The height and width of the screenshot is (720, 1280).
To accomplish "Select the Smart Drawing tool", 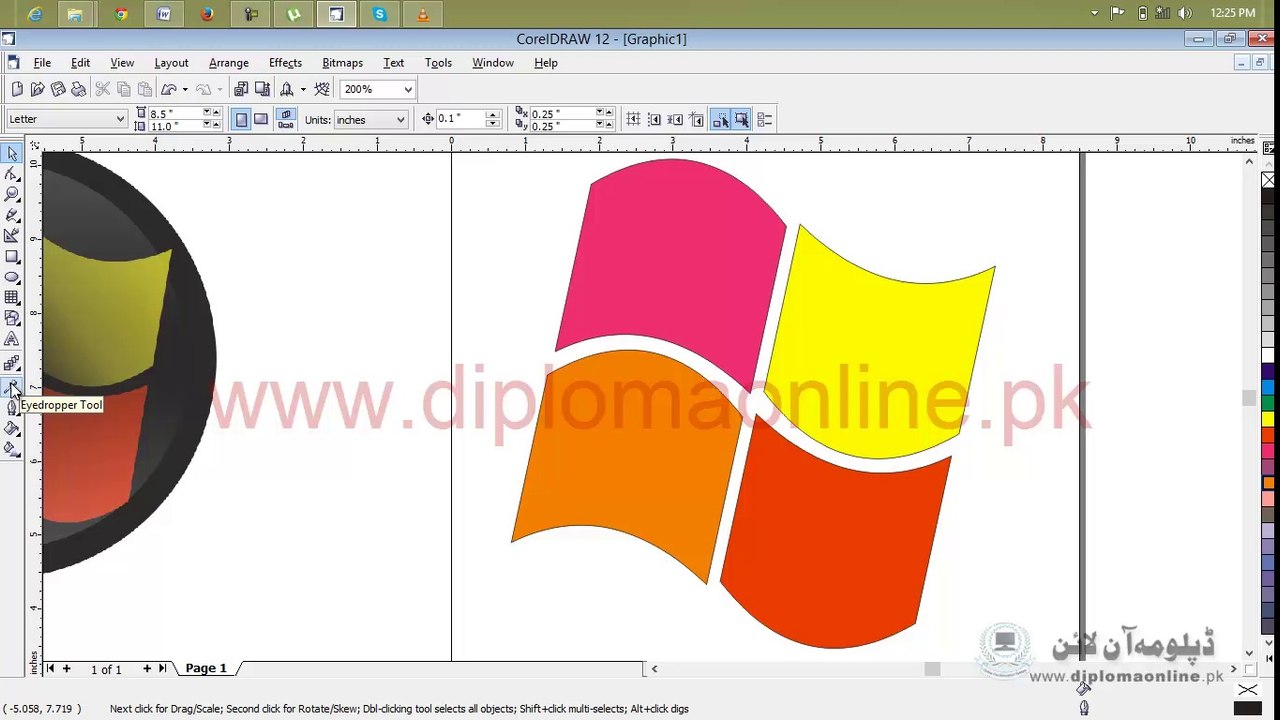I will 12,236.
